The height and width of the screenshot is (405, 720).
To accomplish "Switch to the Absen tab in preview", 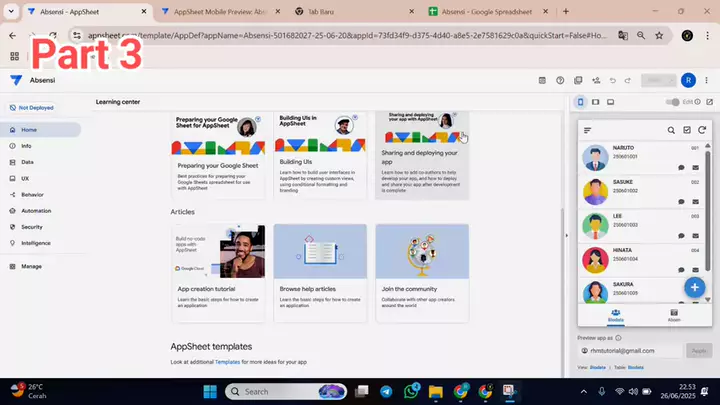I will pyautogui.click(x=674, y=315).
